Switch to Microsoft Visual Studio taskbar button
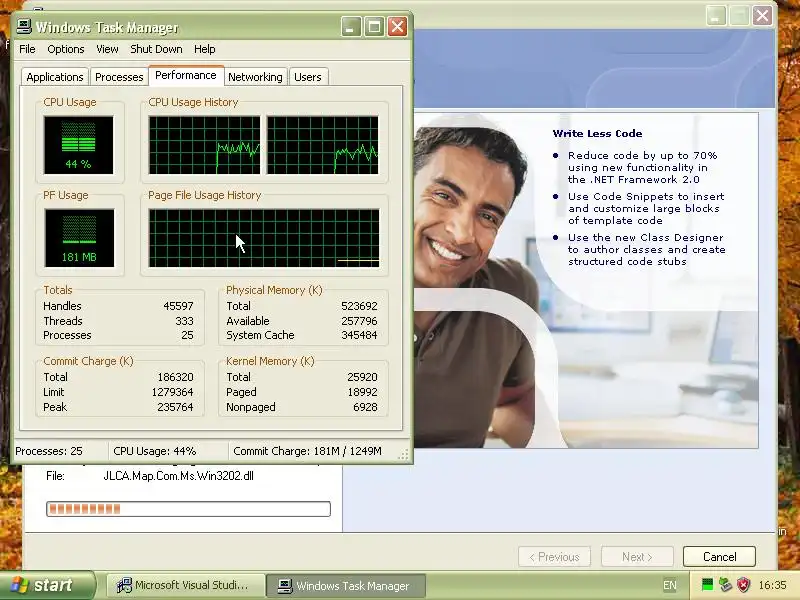 pos(185,585)
